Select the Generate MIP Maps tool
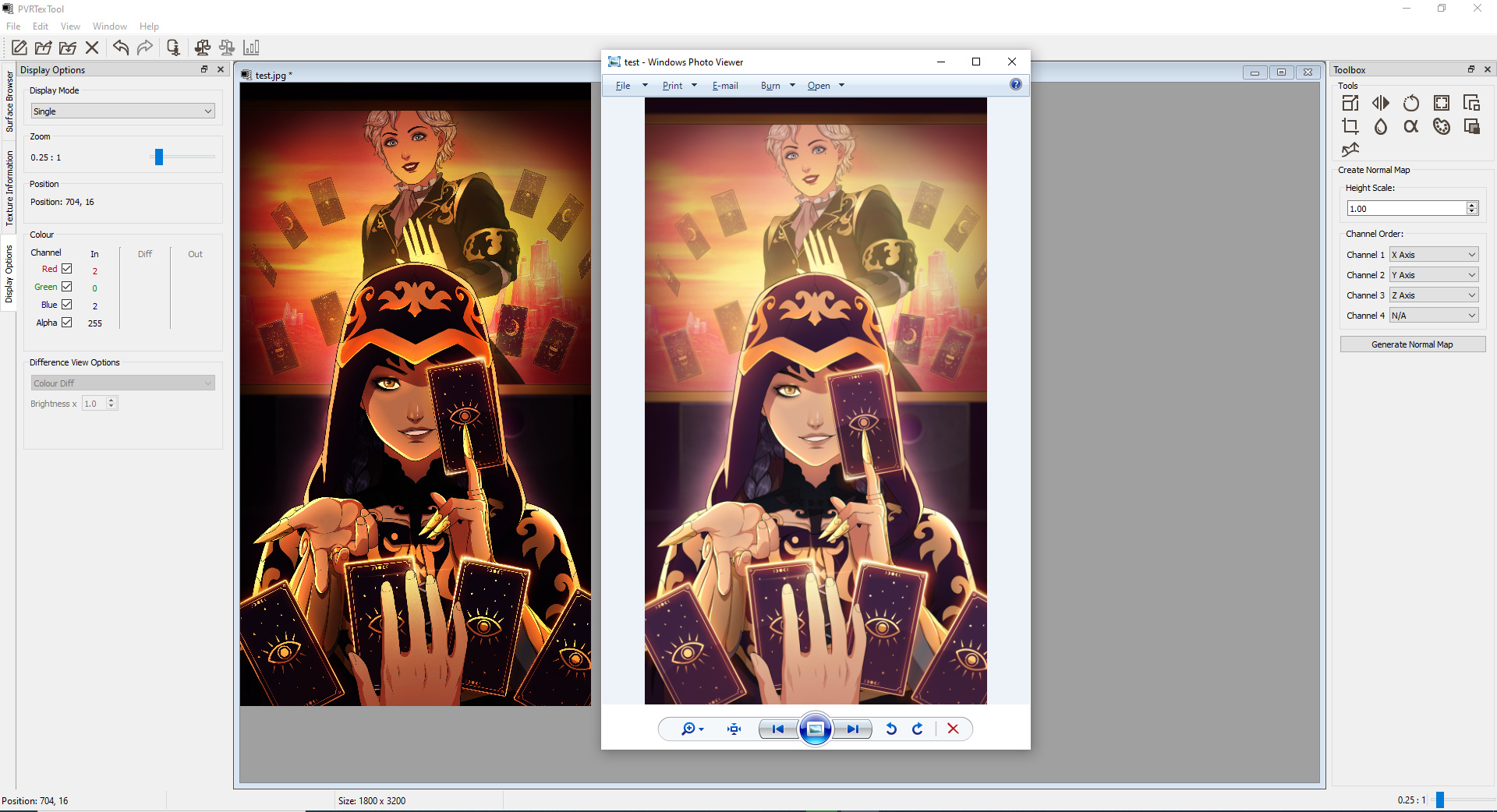Viewport: 1497px width, 812px height. point(1472,103)
